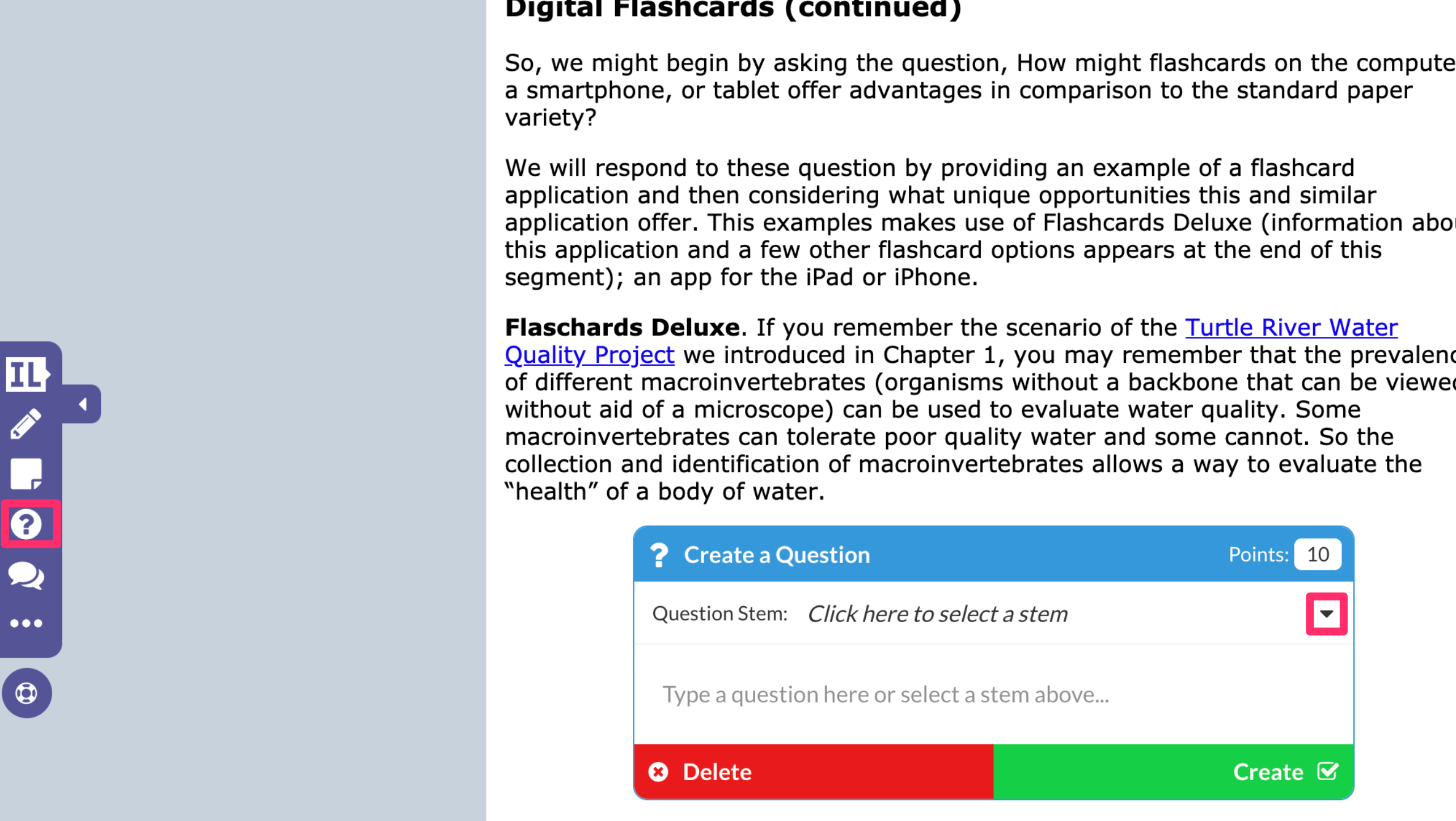Open the lifebuoy help button
This screenshot has width=1456, height=821.
(27, 693)
